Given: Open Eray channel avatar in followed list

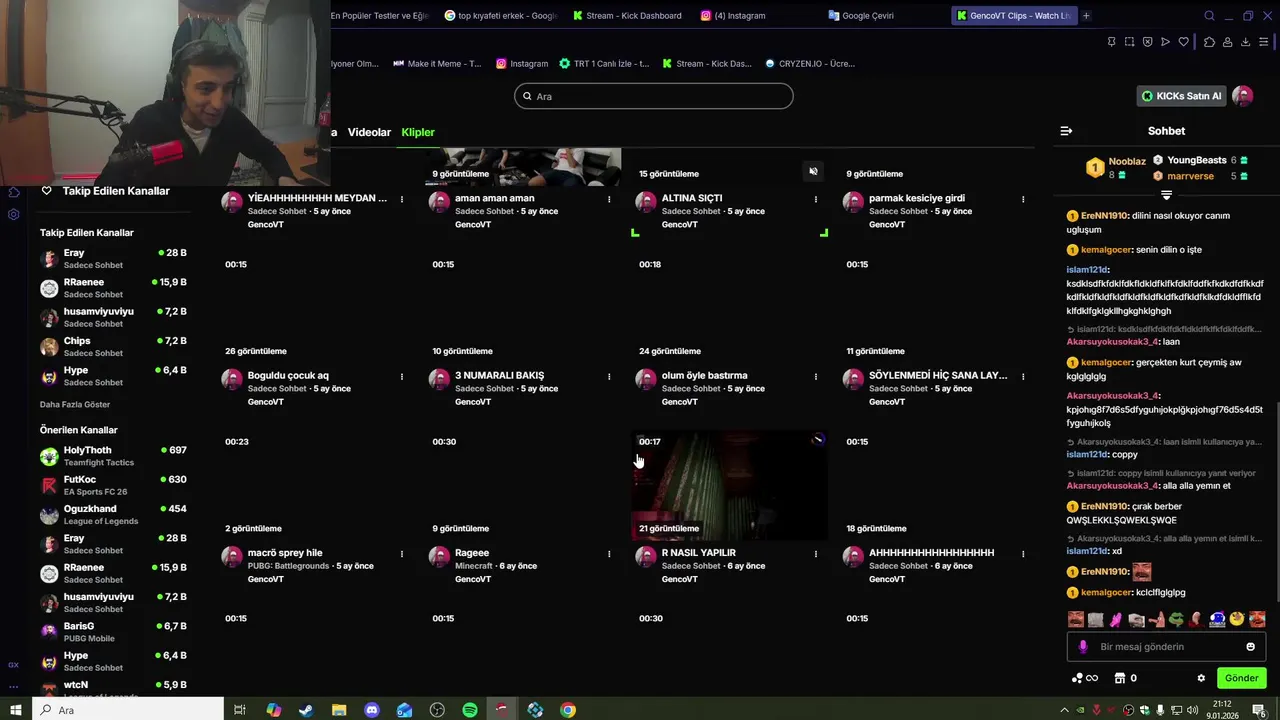Looking at the screenshot, I should pos(49,258).
